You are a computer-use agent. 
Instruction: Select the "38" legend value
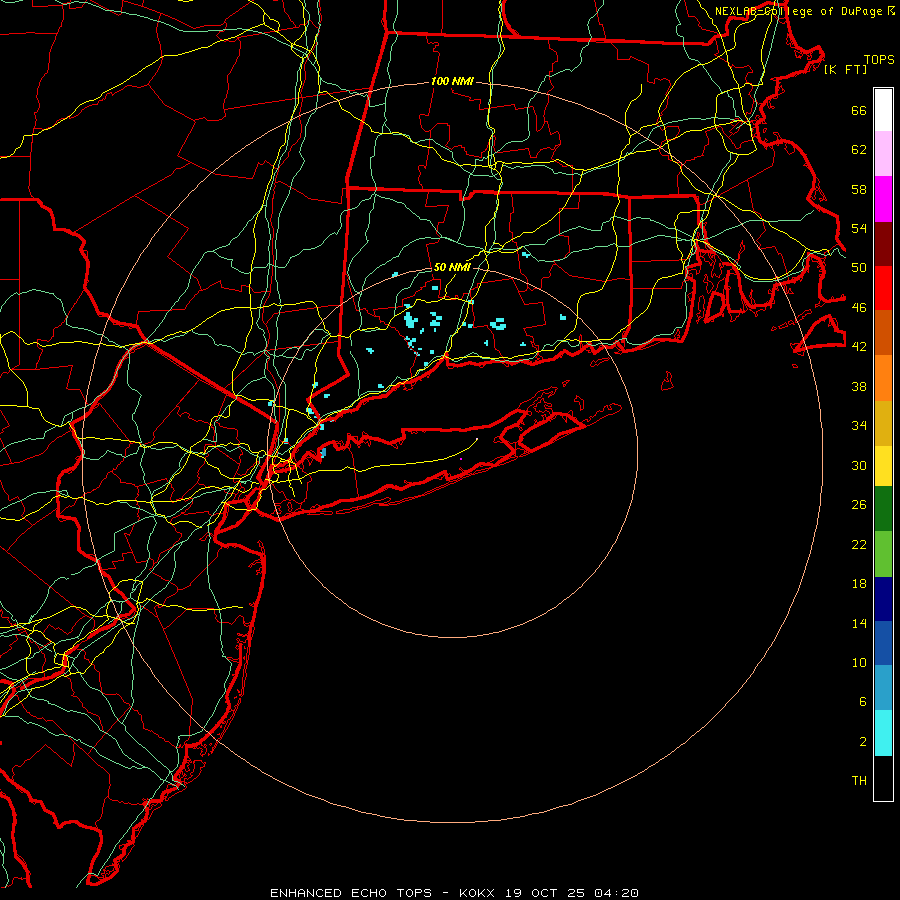click(859, 386)
